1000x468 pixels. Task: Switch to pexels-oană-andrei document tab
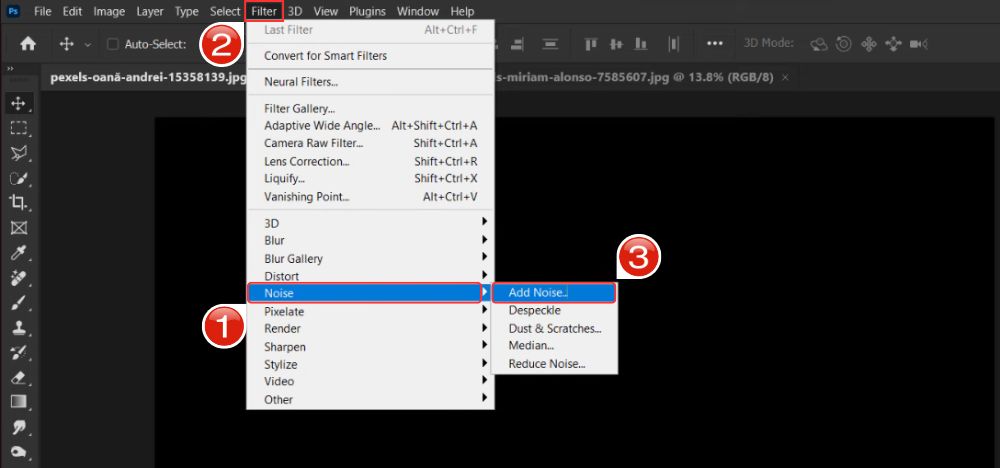pyautogui.click(x=147, y=78)
